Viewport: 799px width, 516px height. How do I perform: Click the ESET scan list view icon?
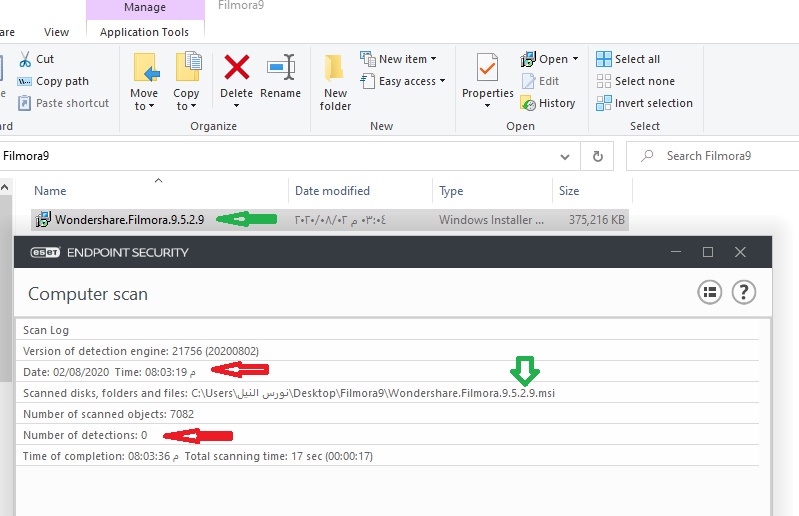709,293
